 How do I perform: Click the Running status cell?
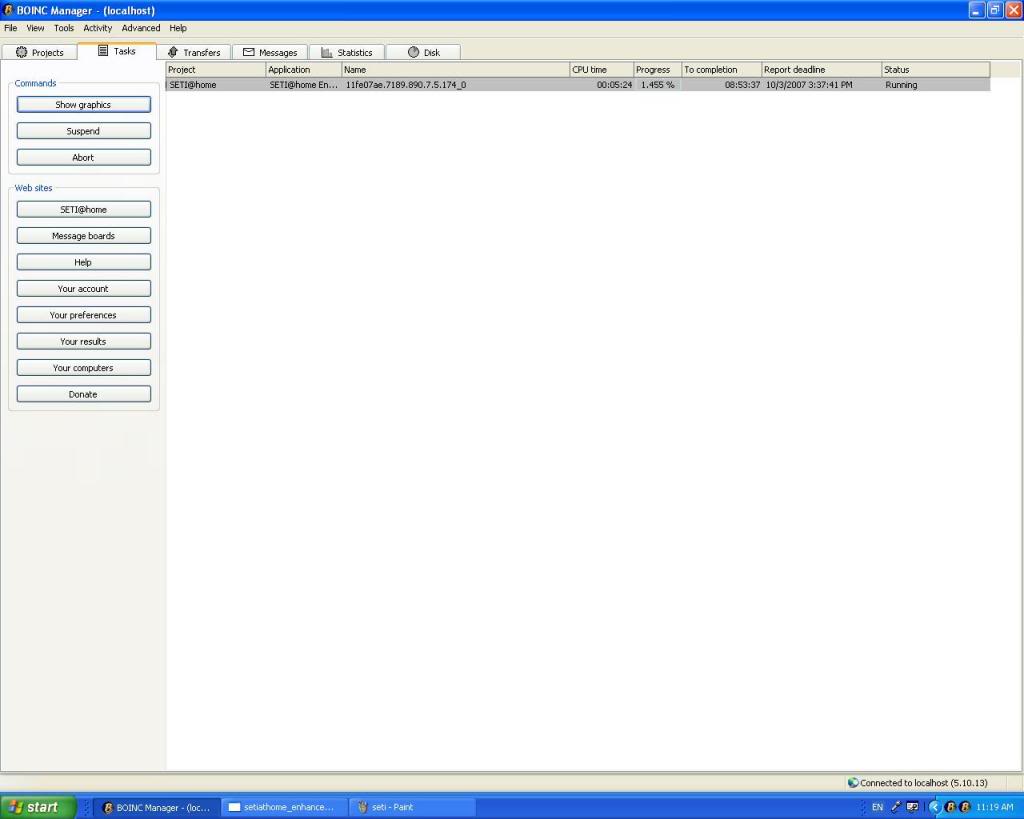coord(901,85)
